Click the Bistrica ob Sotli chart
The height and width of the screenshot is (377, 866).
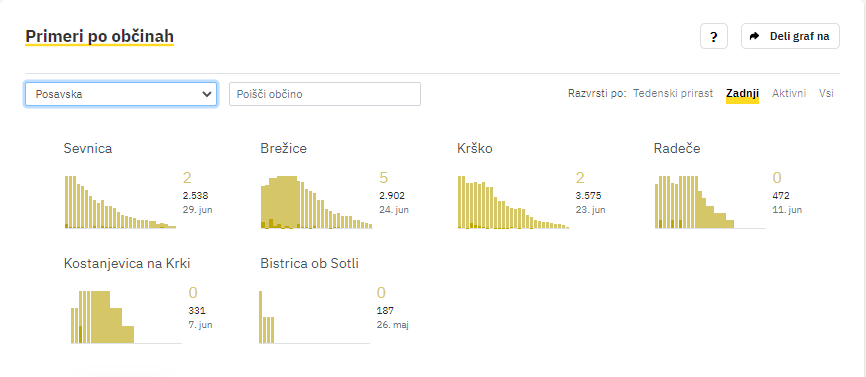pos(315,317)
